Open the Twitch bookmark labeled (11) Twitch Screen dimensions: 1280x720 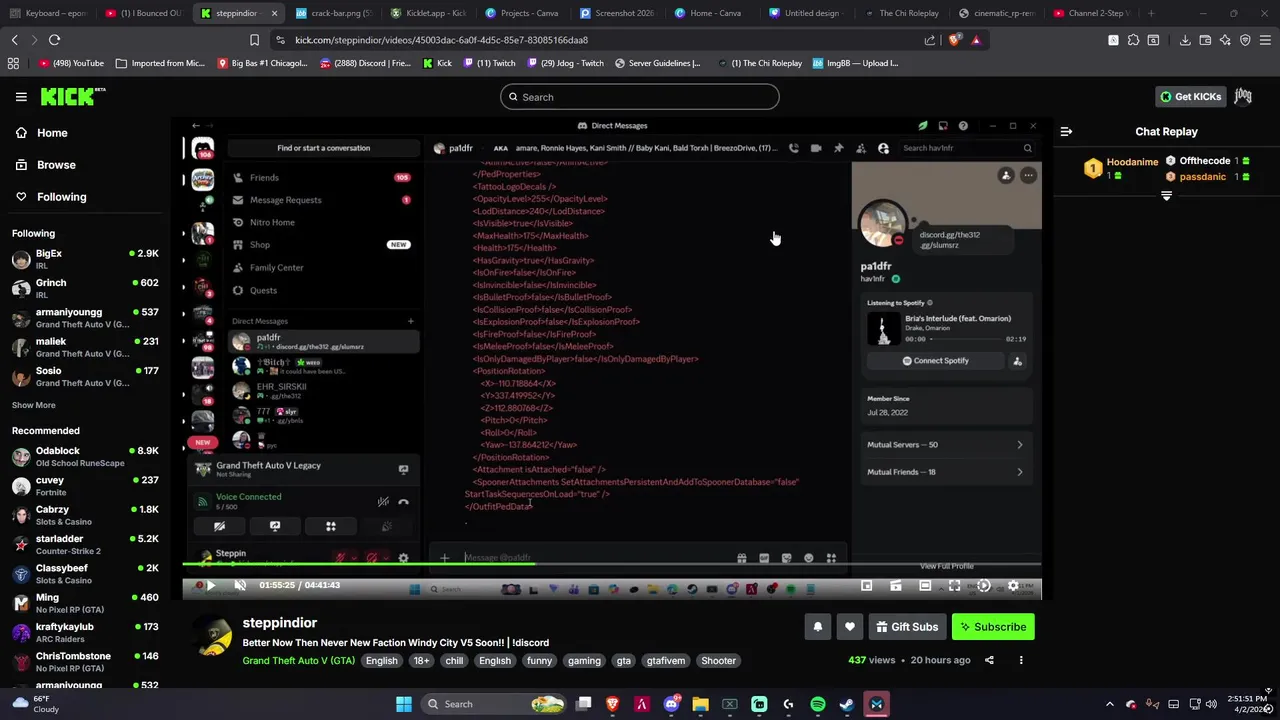487,63
